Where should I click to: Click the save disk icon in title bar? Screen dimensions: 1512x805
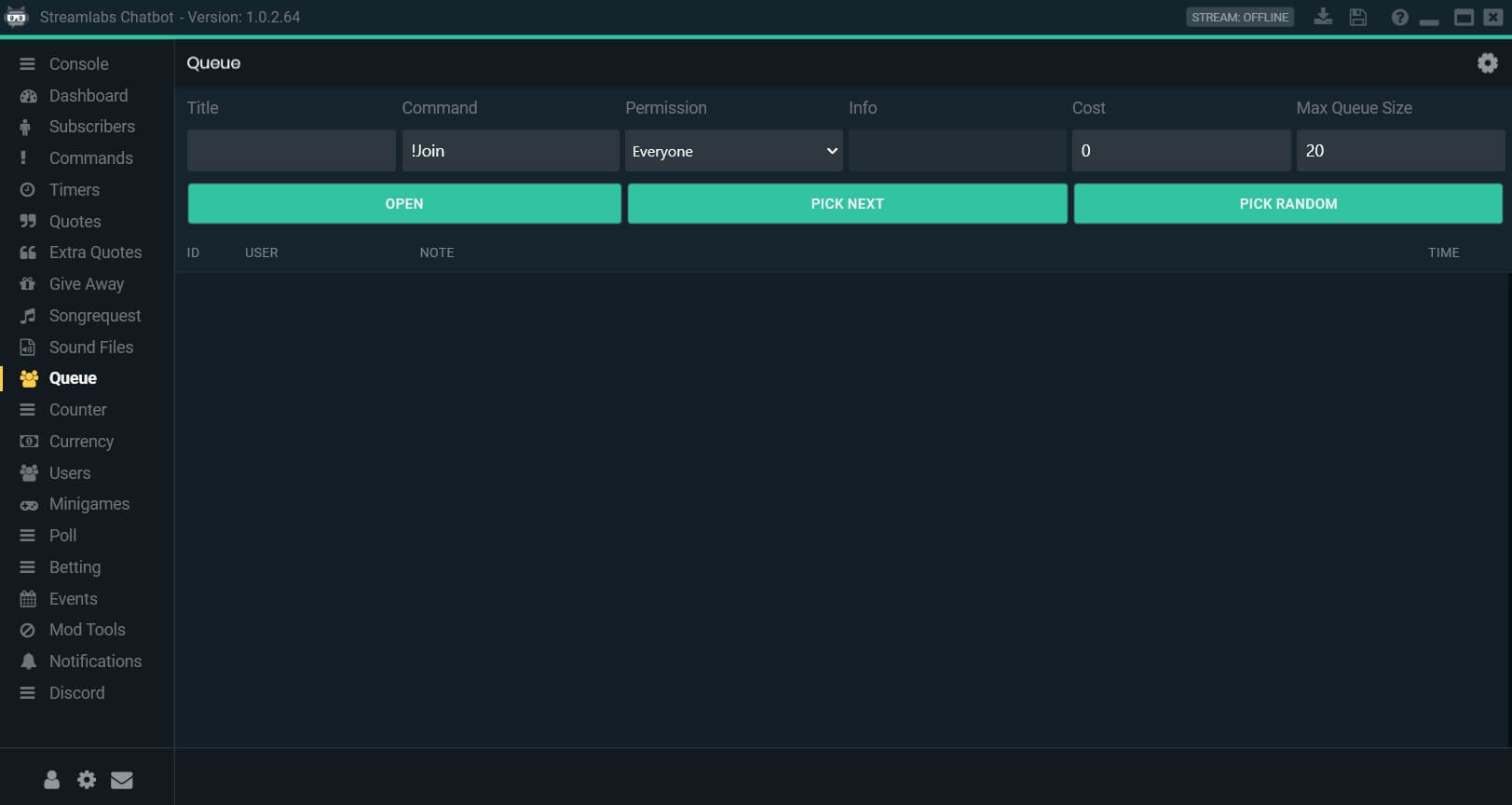(x=1357, y=17)
